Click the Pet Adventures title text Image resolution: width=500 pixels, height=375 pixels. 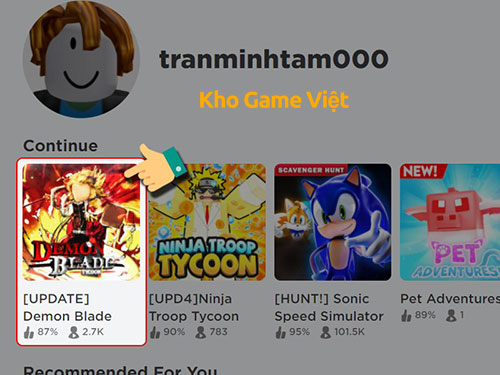(450, 299)
